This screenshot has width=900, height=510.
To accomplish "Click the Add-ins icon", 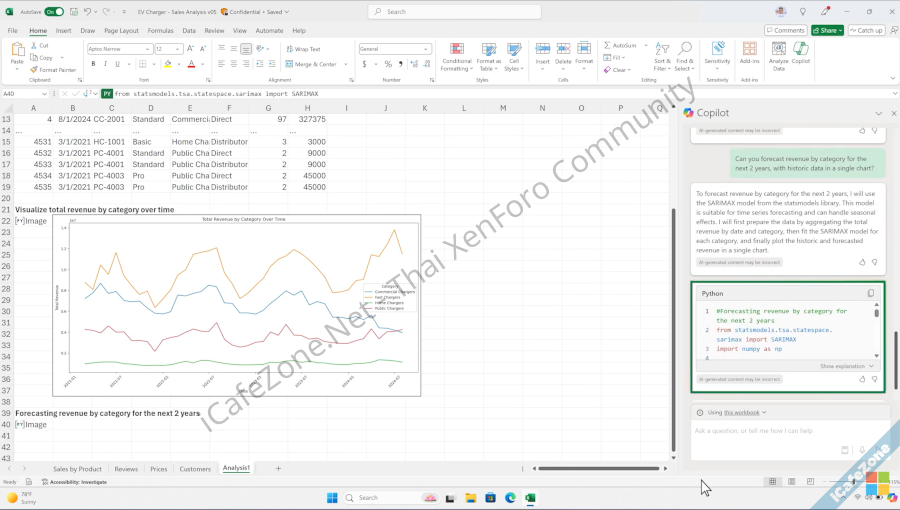I will (x=749, y=54).
